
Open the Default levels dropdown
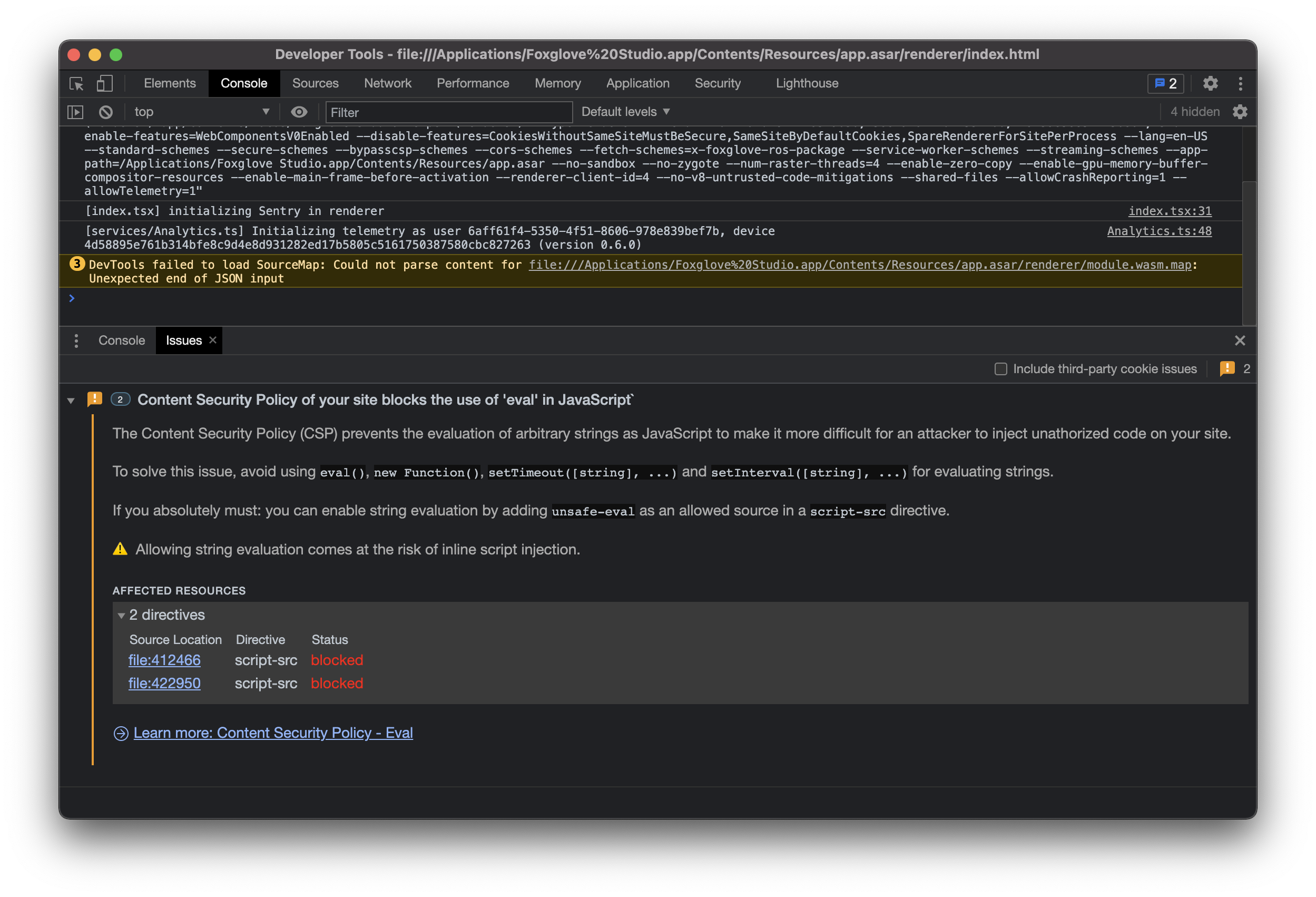(x=625, y=112)
